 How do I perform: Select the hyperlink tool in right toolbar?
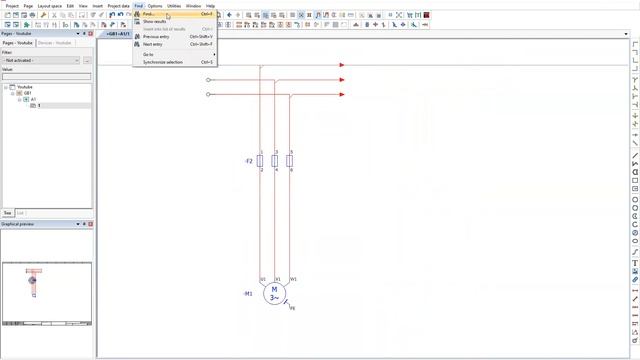635,280
